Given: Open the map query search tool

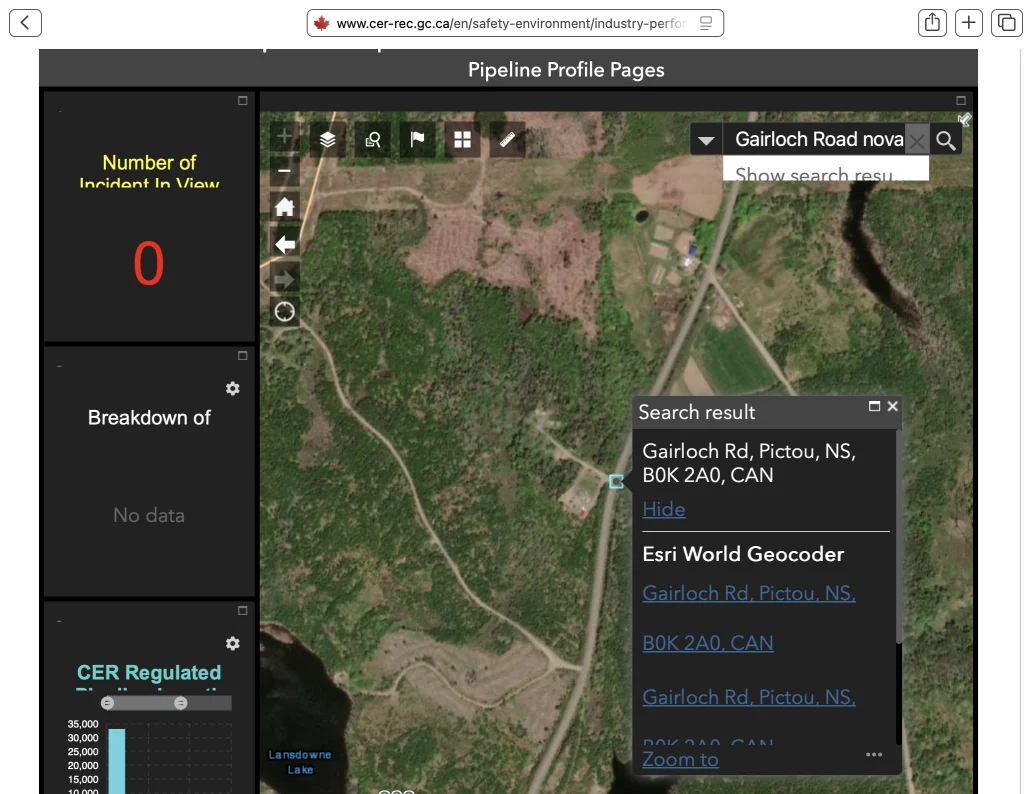Looking at the screenshot, I should pos(373,140).
